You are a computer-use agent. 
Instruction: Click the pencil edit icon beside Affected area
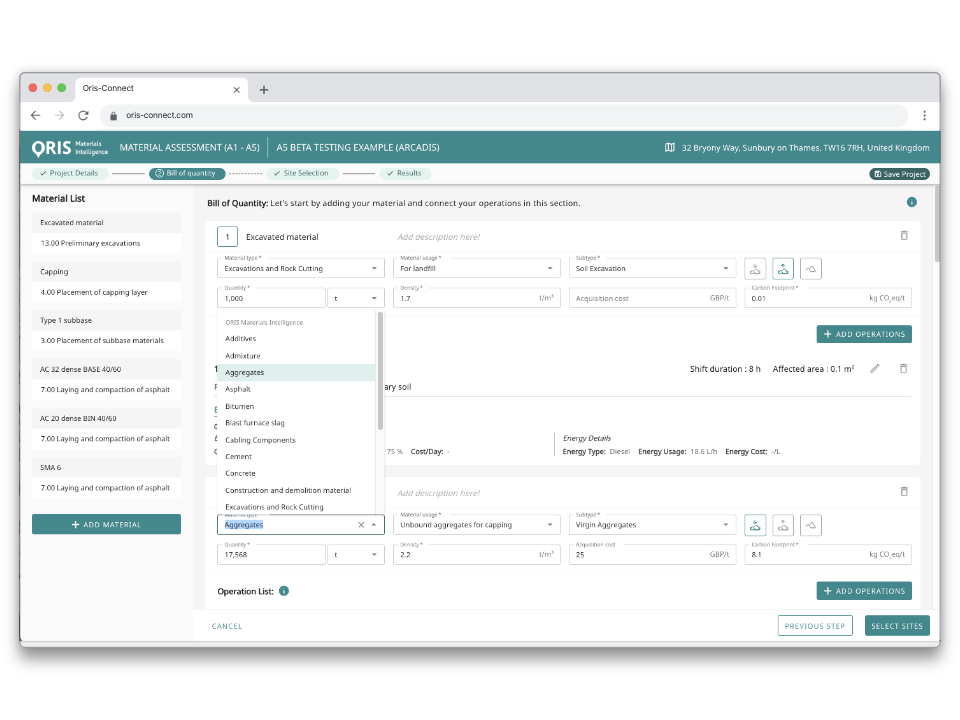click(875, 369)
